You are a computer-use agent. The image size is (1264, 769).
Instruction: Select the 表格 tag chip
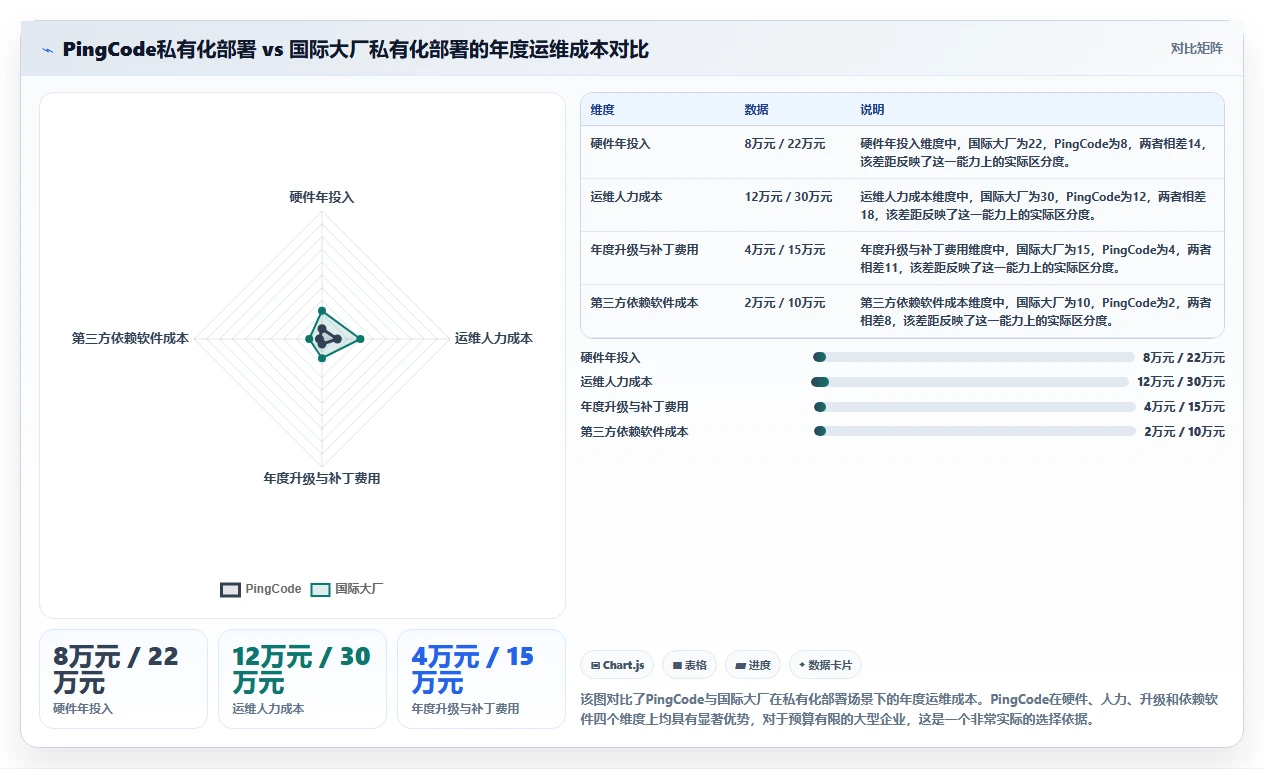690,665
